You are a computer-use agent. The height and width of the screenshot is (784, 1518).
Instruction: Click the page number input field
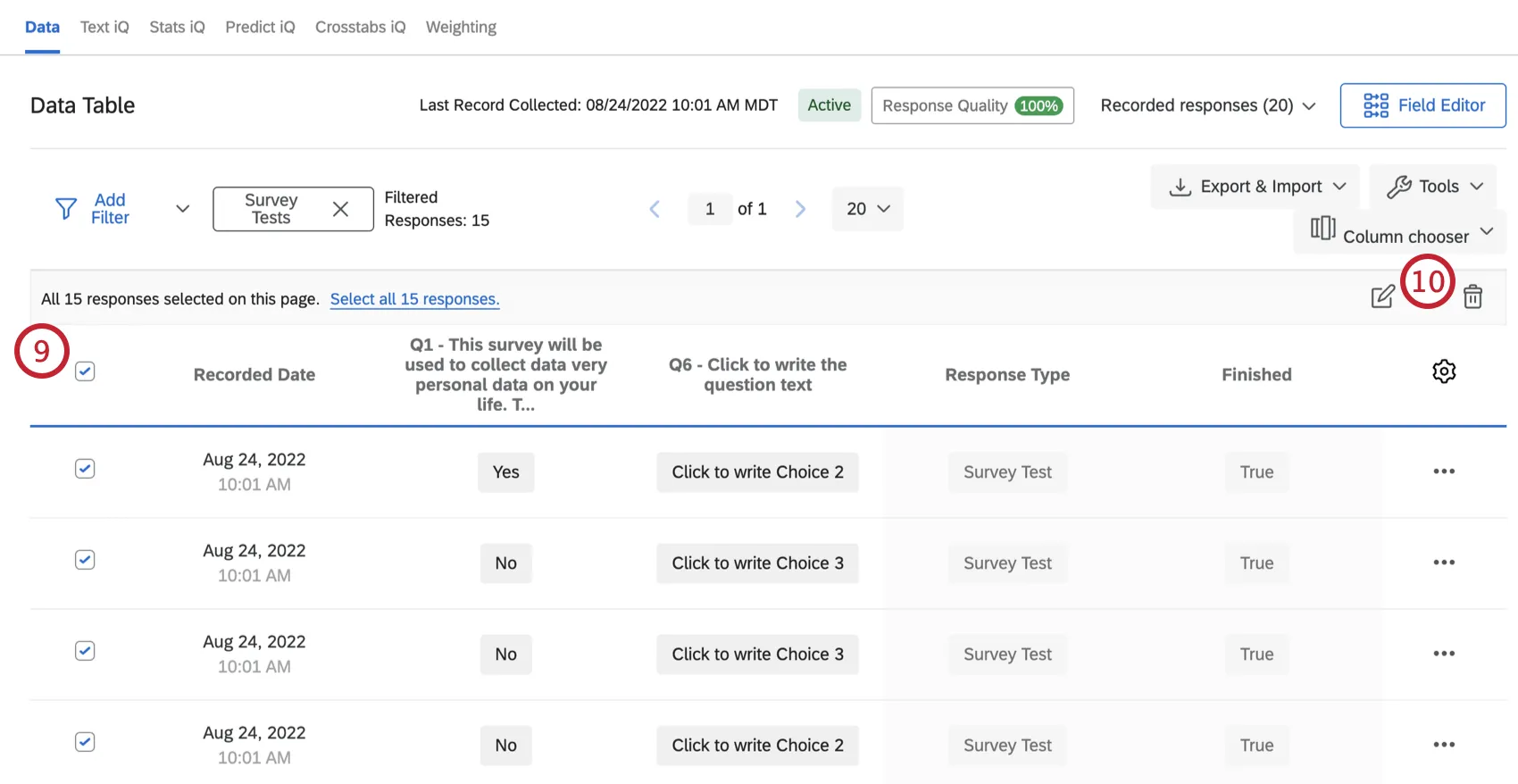point(710,209)
